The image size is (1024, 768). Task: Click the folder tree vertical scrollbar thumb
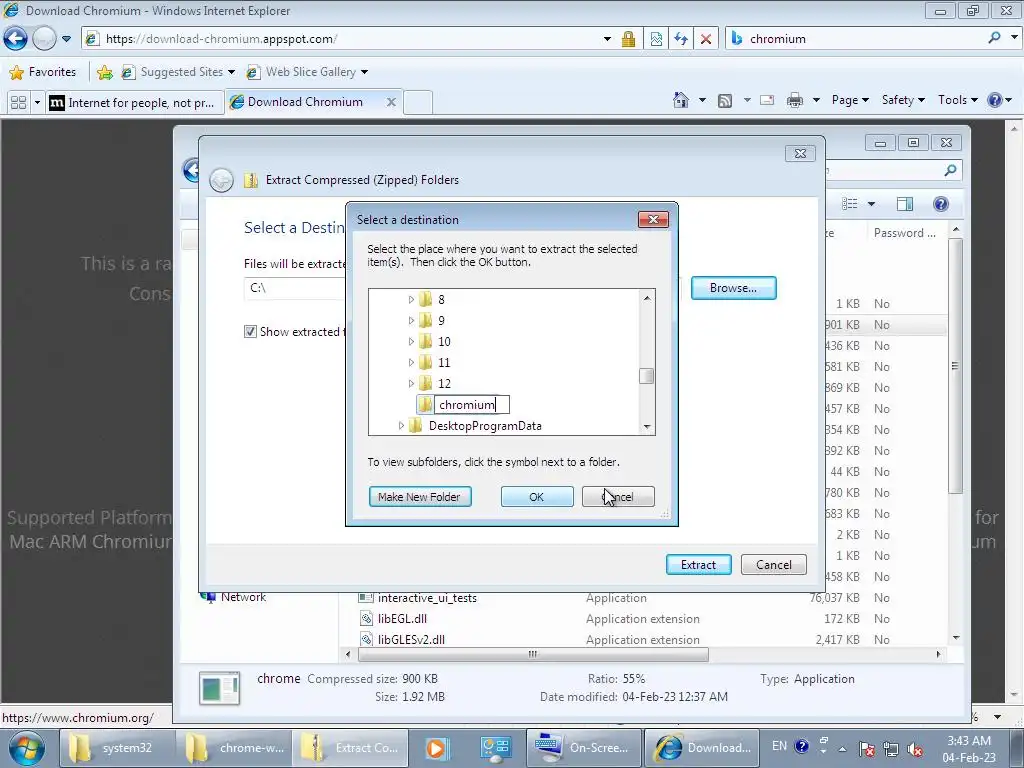coord(647,376)
